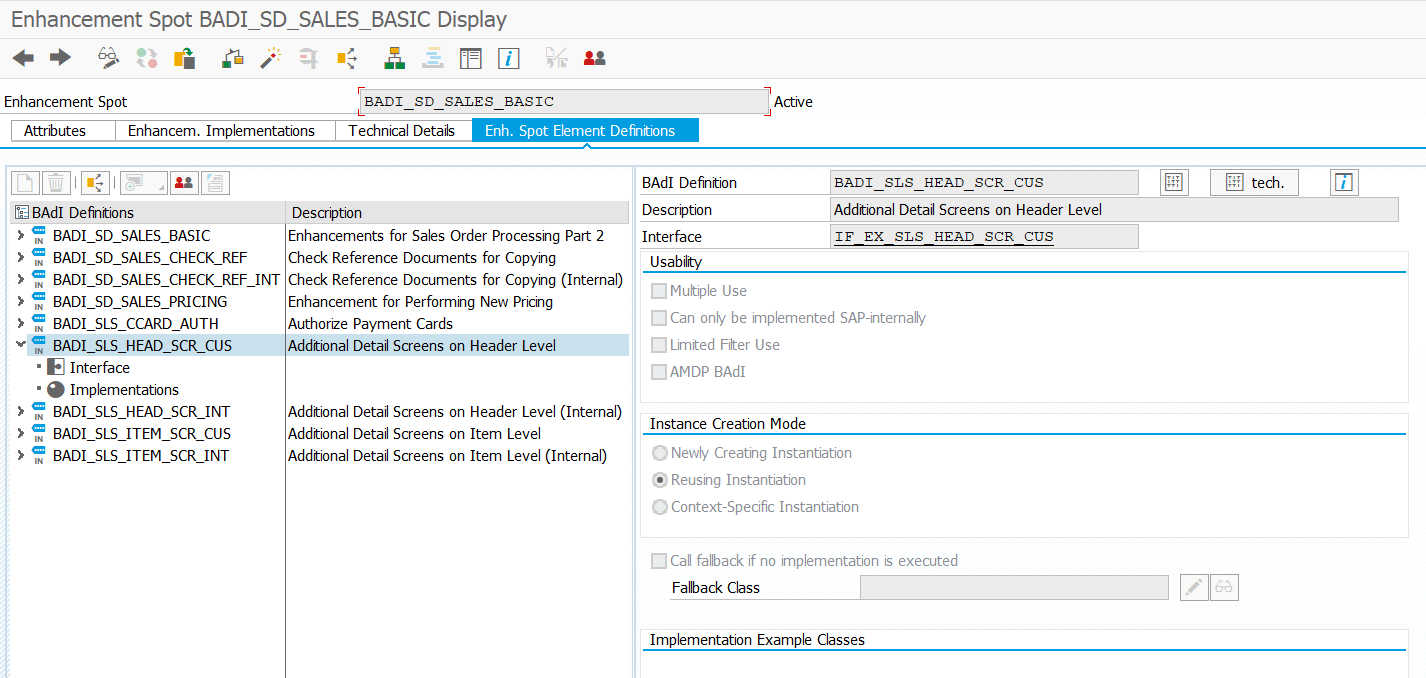The width and height of the screenshot is (1426, 678).
Task: Click the Enhancement Spot name field
Action: 565,102
